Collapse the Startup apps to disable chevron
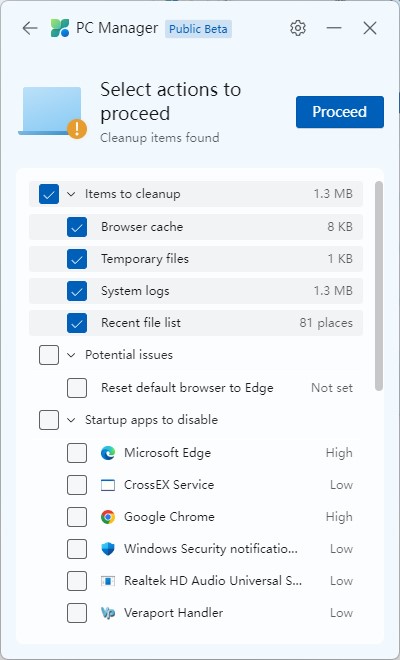Image resolution: width=400 pixels, height=660 pixels. pos(71,420)
